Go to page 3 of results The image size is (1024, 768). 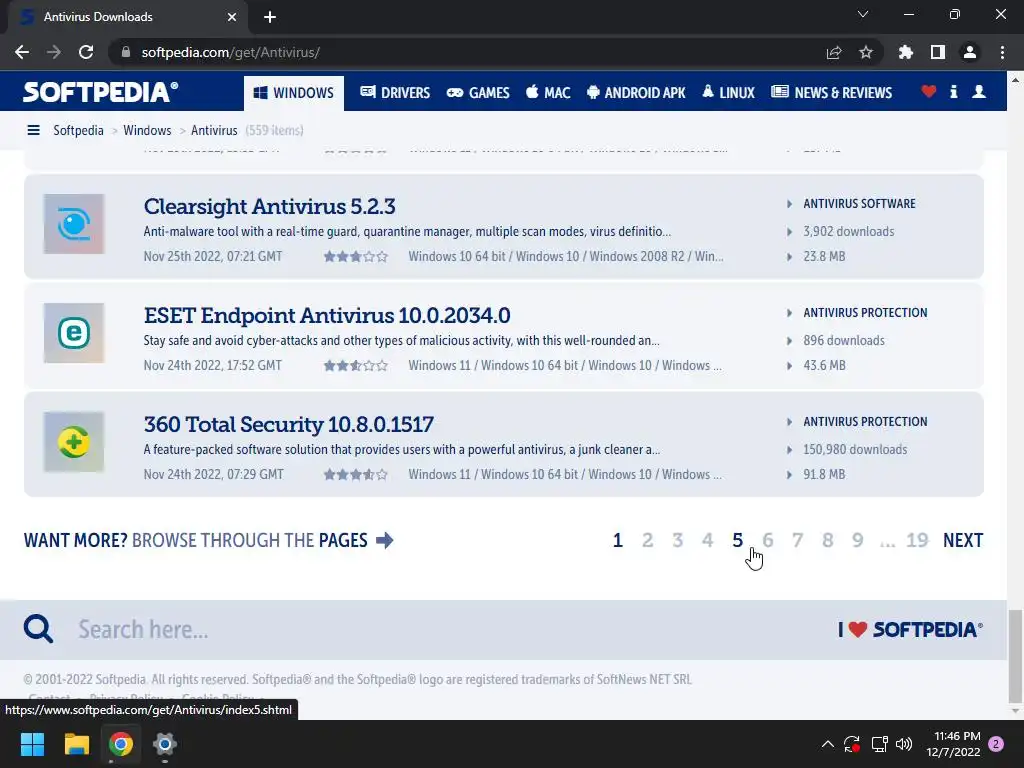[x=677, y=540]
